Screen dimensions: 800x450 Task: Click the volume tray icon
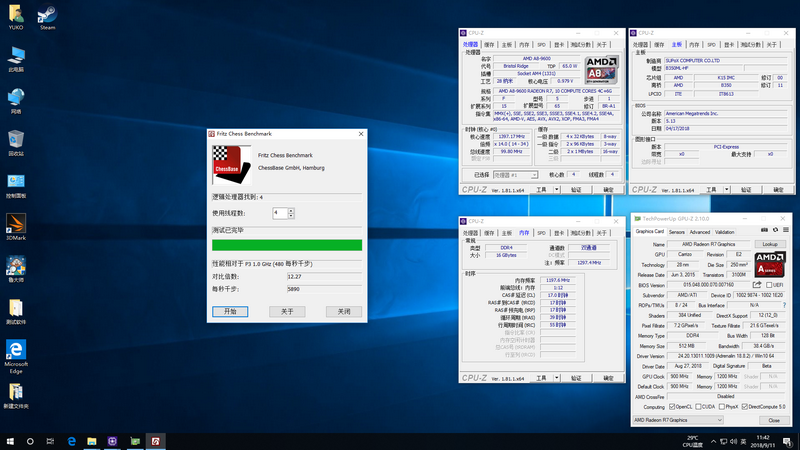coord(733,441)
